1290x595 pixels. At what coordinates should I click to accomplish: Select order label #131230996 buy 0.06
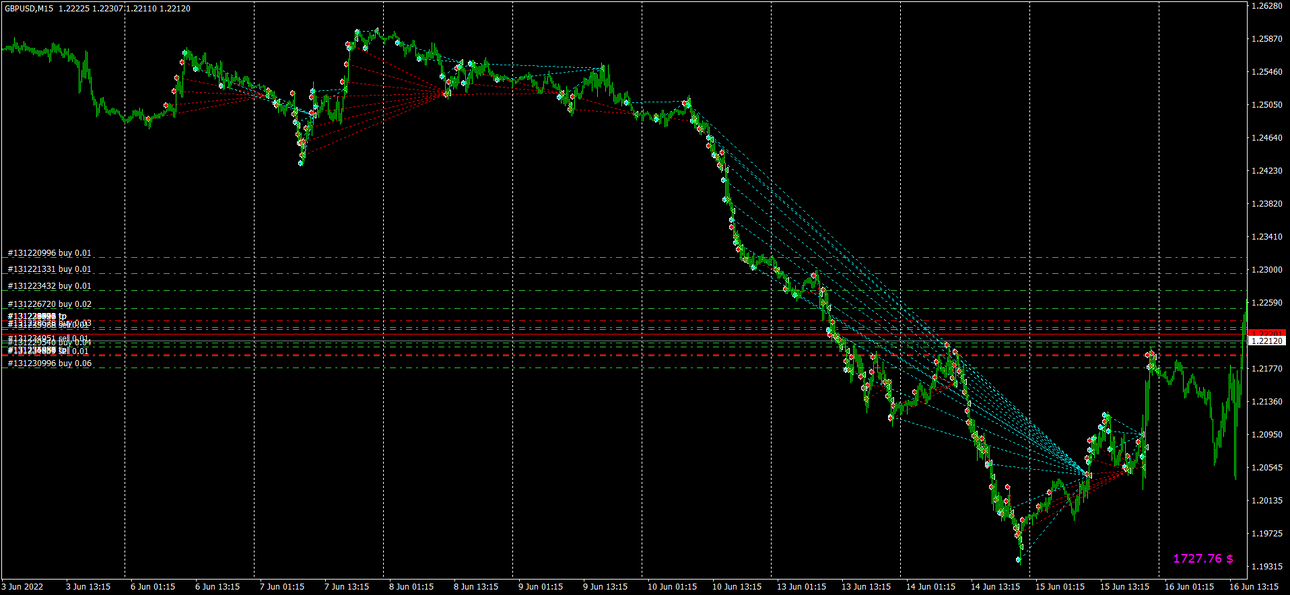coord(49,364)
